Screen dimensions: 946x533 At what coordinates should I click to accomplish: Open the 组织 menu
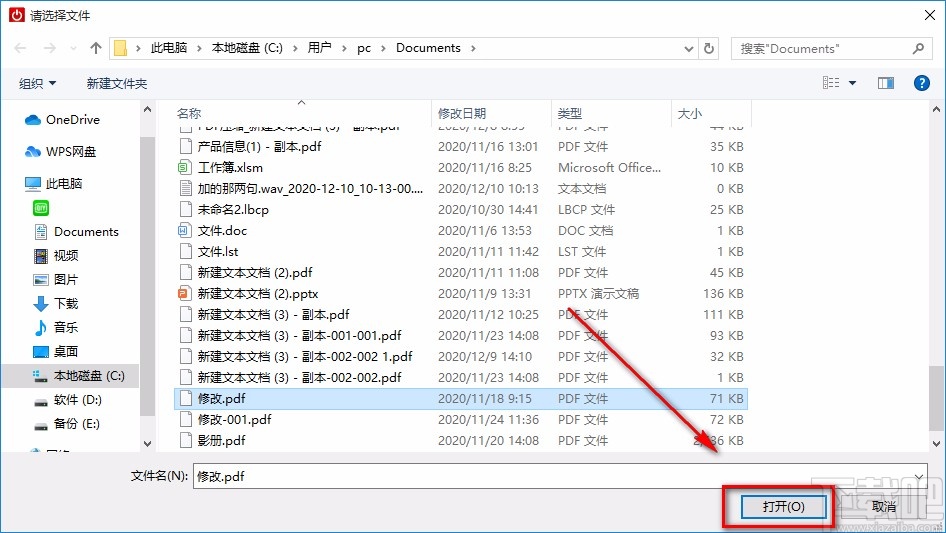click(37, 83)
